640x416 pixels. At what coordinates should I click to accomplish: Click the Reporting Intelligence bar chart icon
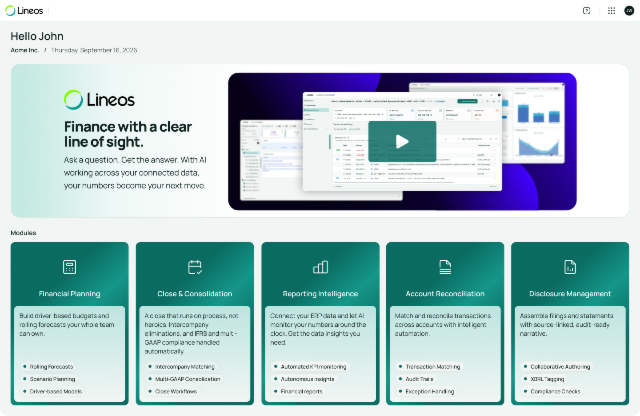pyautogui.click(x=320, y=267)
